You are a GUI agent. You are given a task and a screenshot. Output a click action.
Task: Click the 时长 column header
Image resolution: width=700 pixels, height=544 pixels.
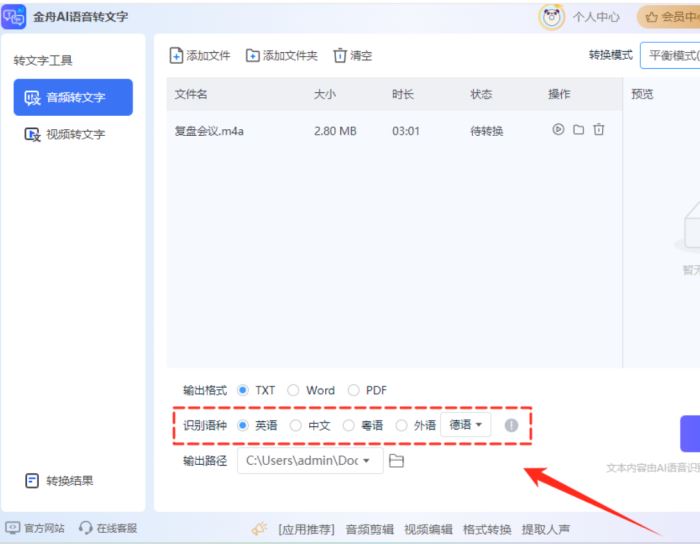tap(403, 94)
